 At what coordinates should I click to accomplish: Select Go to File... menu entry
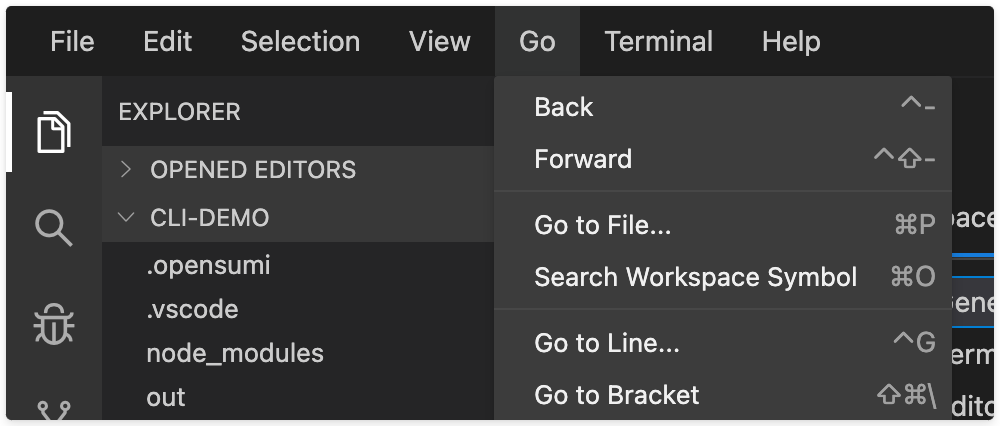pyautogui.click(x=723, y=225)
